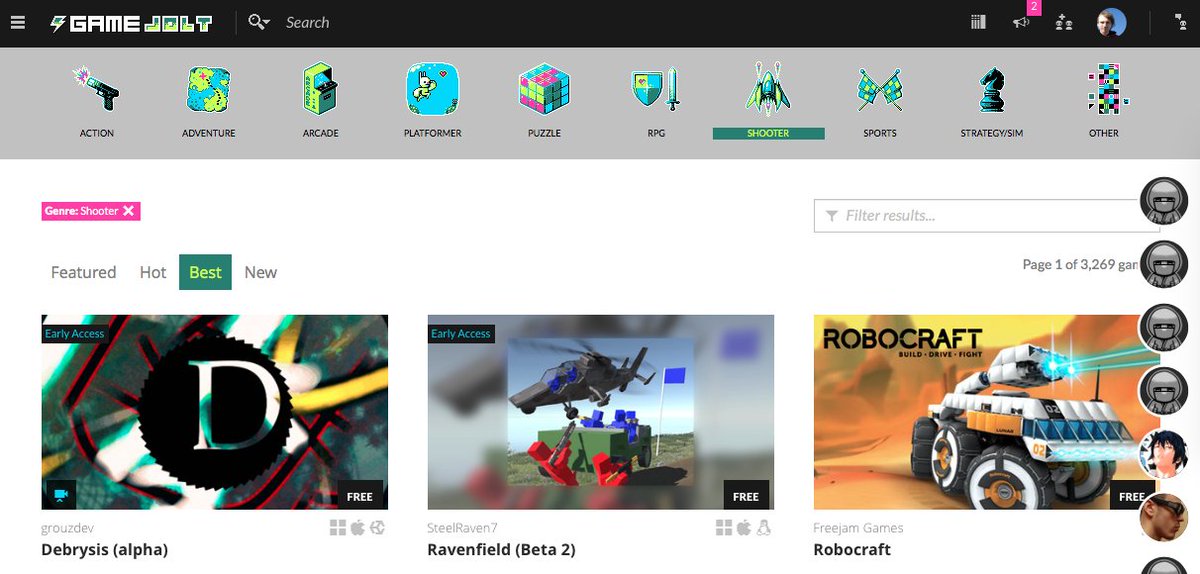Open the anime-character friend avatar in sidebar
The height and width of the screenshot is (574, 1200).
1164,453
